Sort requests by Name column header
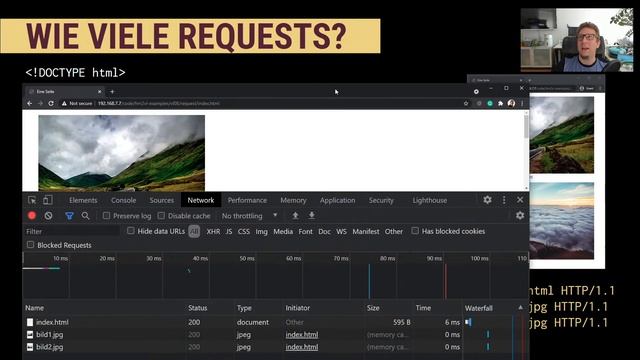The width and height of the screenshot is (640, 360). [34, 308]
